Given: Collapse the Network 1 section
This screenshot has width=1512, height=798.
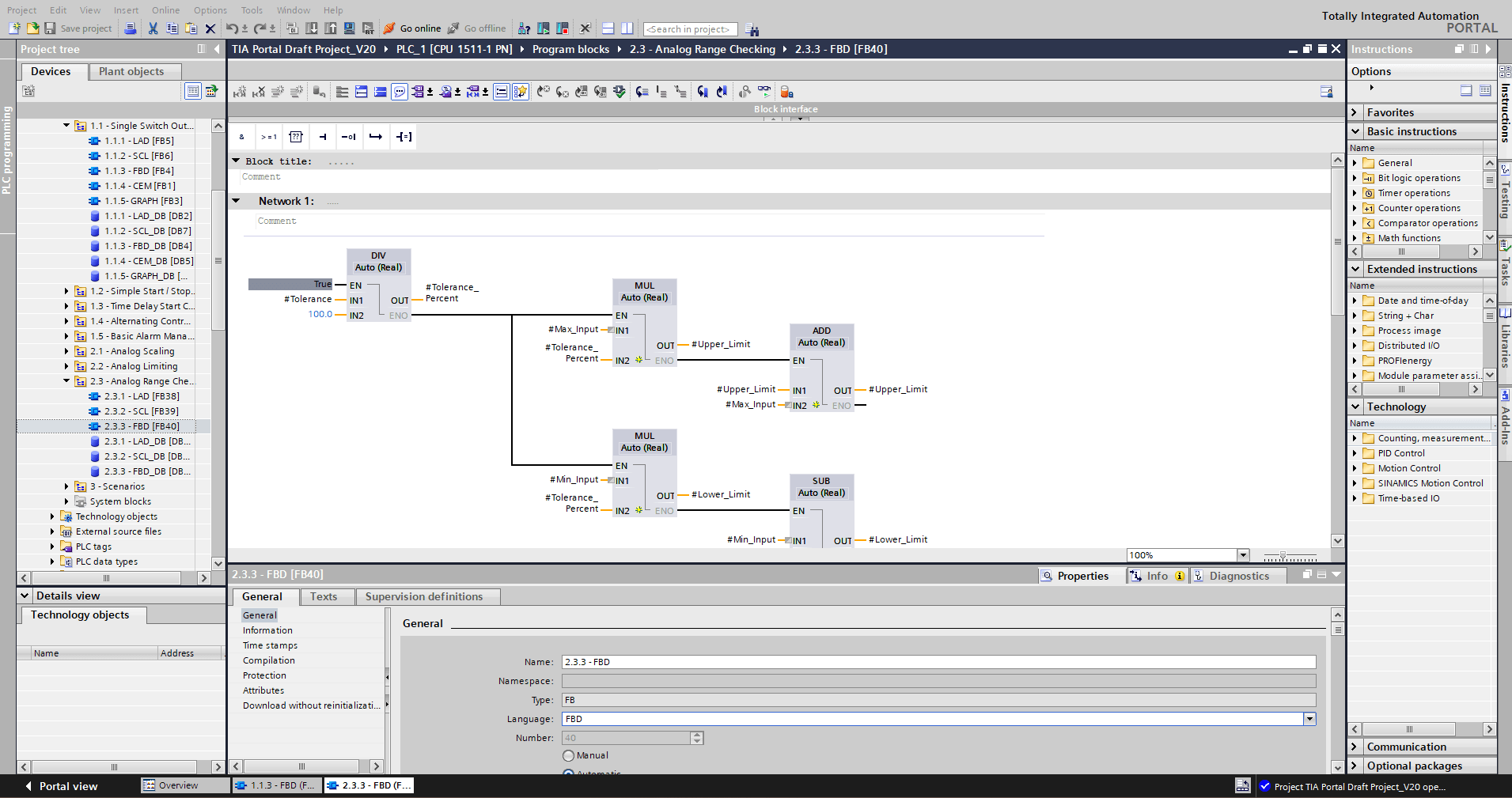Looking at the screenshot, I should [236, 201].
